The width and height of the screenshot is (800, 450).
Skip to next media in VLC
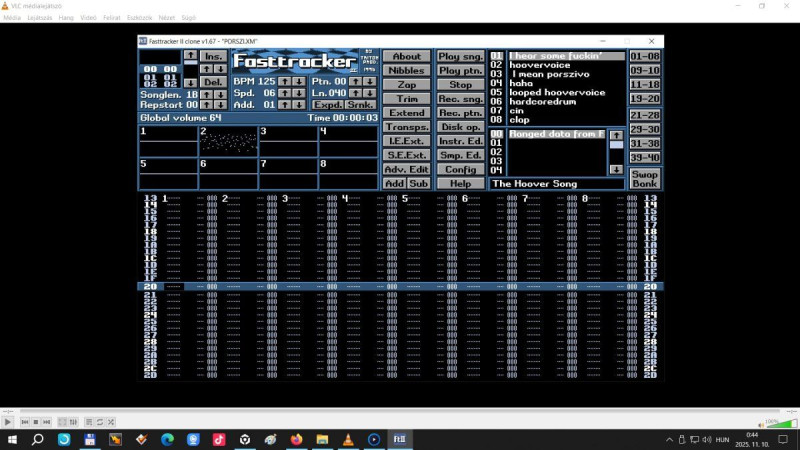[46, 422]
